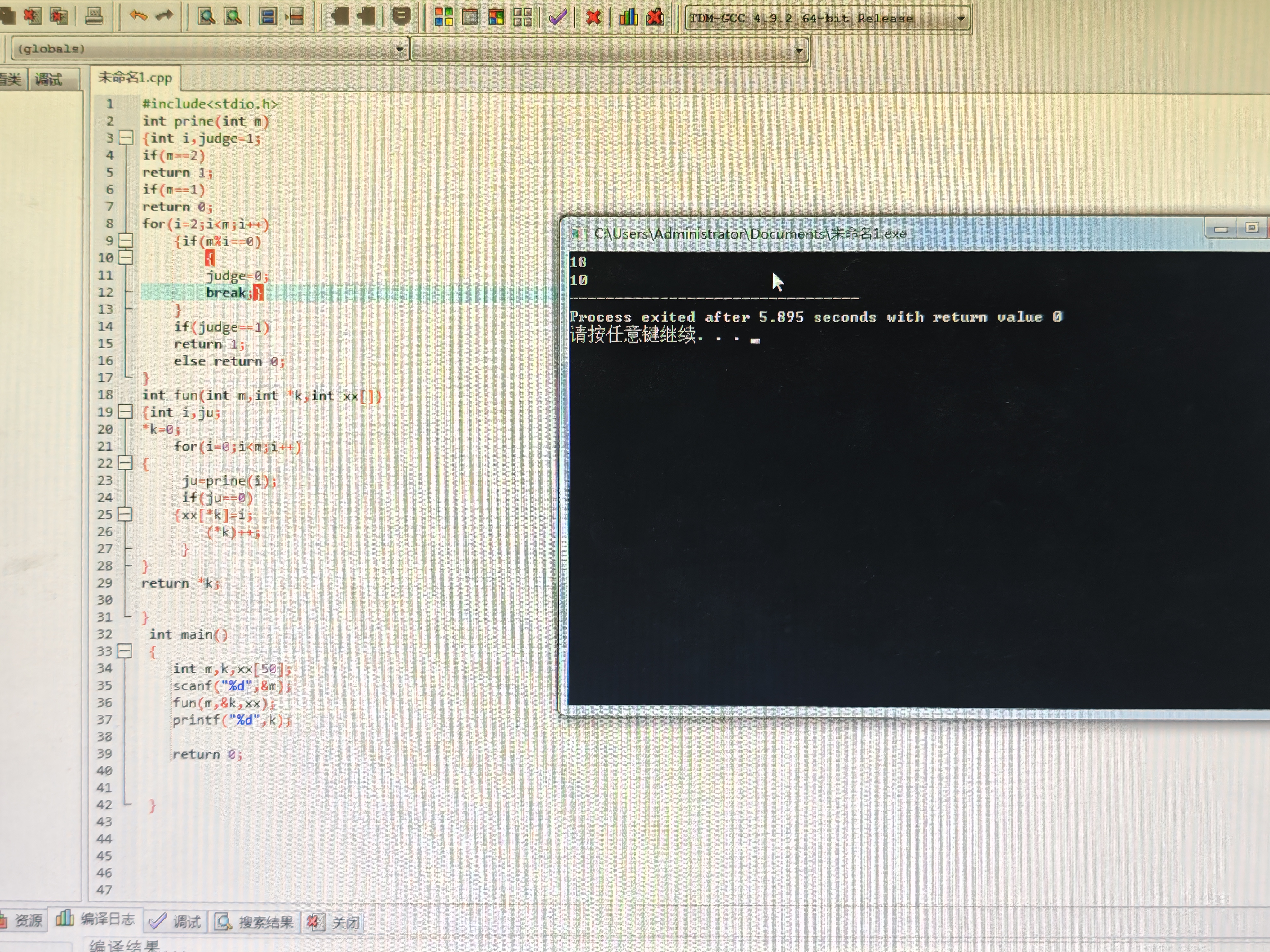Collapse the code fold at line 19
The image size is (1270, 952).
(x=125, y=412)
